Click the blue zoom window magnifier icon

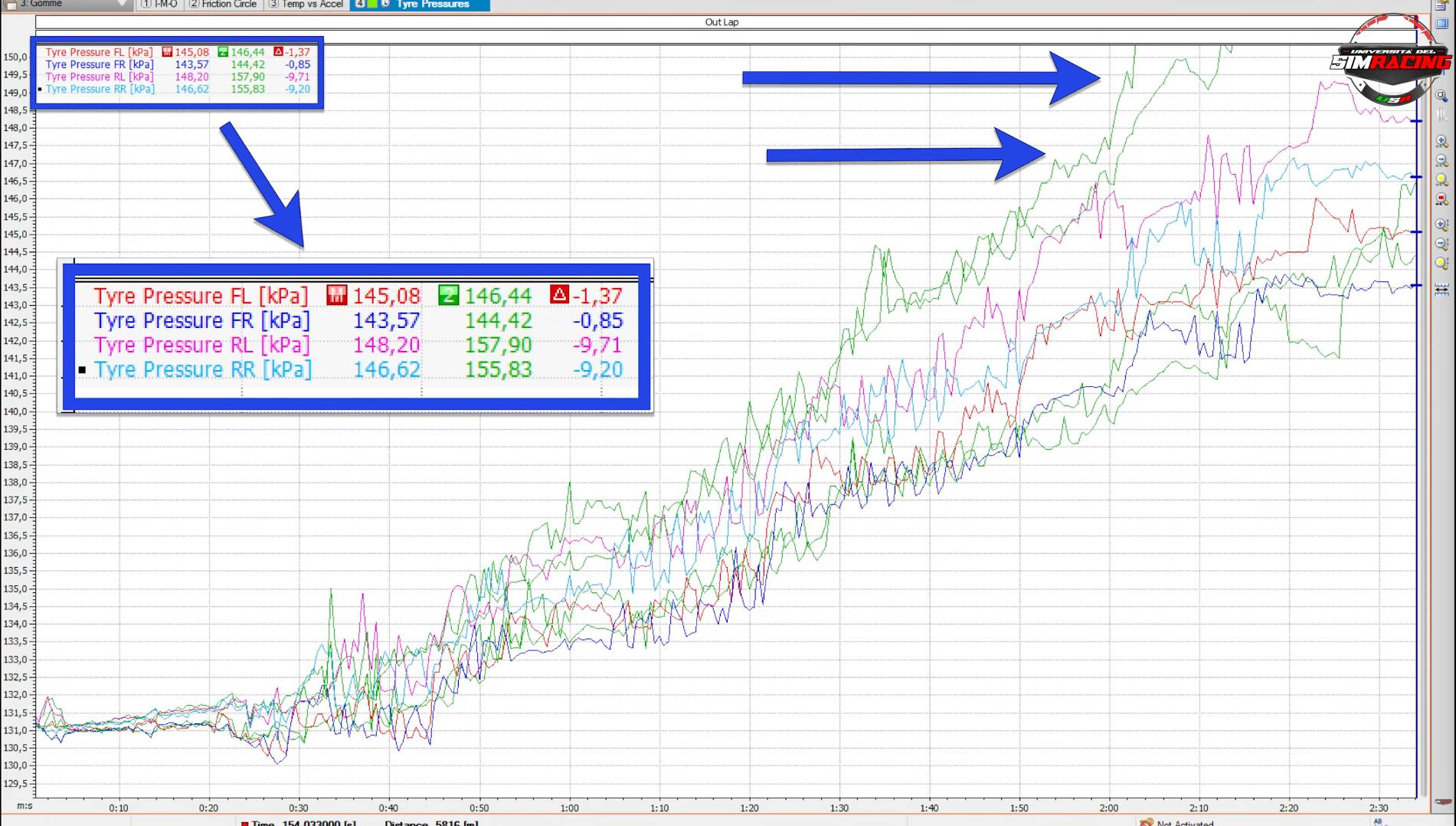[x=1441, y=97]
